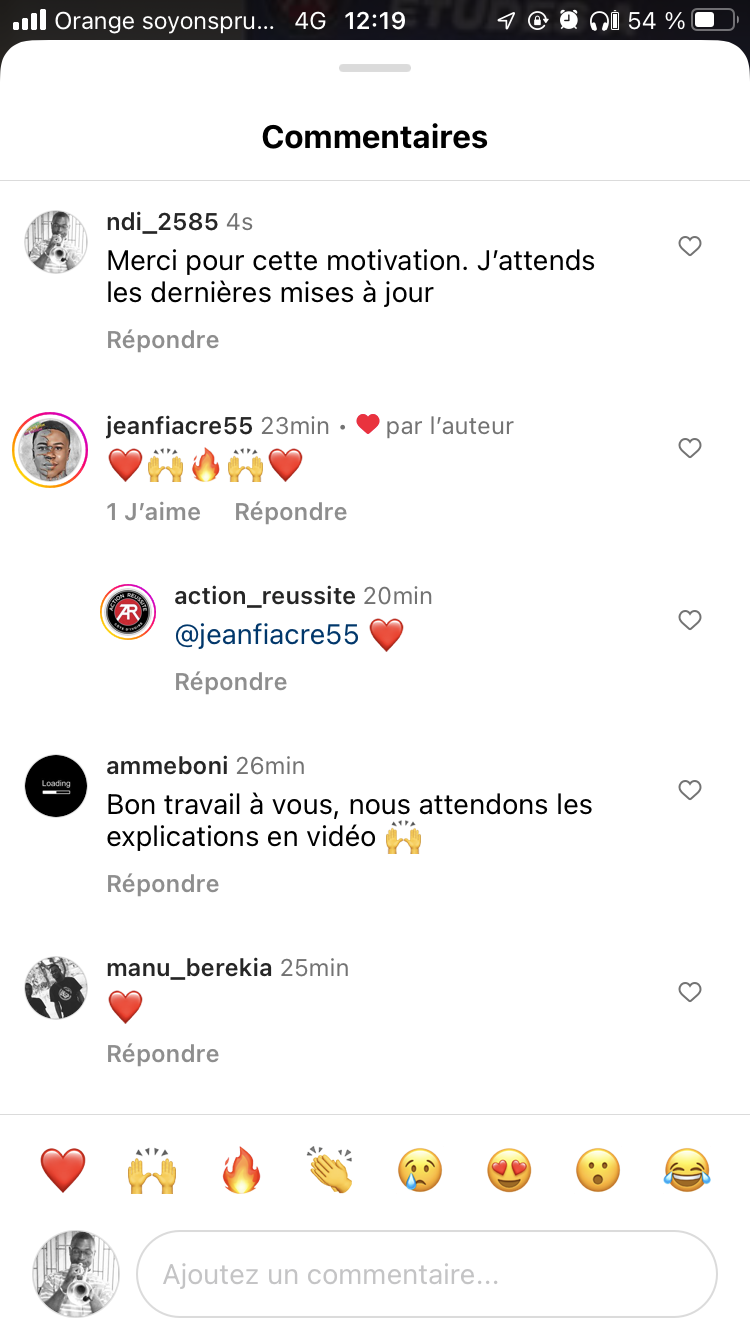Screen dimensions: 750x1334
Task: Like the comment by ammeboni
Action: pyautogui.click(x=690, y=790)
